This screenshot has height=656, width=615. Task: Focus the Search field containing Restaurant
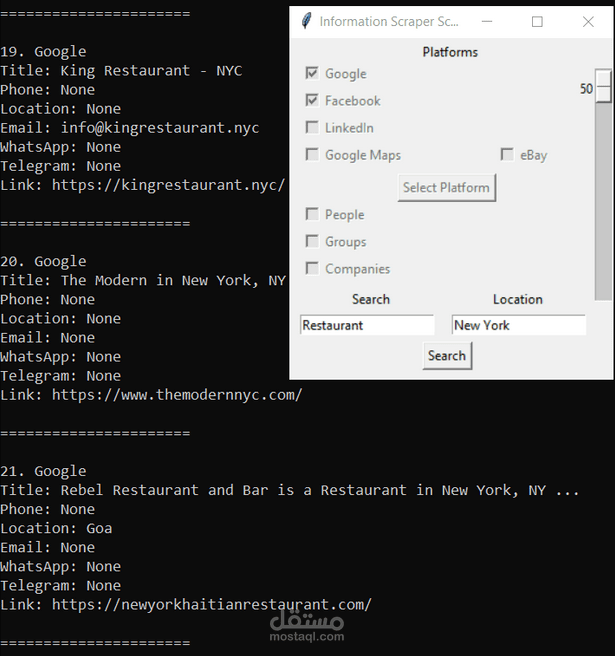(x=367, y=325)
